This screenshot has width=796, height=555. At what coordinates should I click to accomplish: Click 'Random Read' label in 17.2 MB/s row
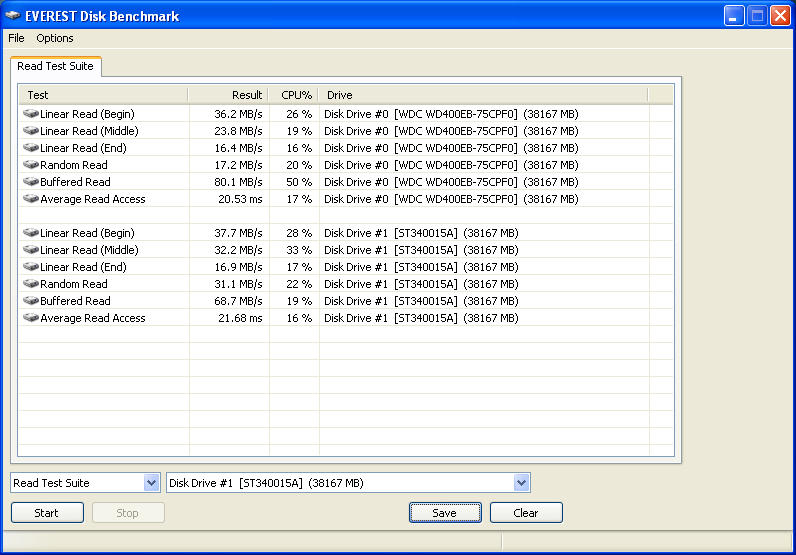(x=74, y=165)
